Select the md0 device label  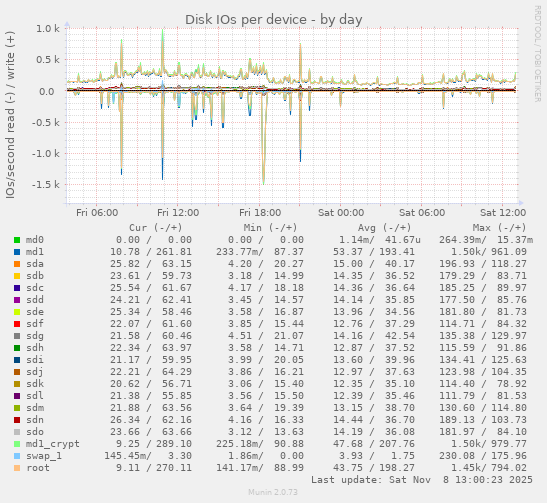(35, 240)
